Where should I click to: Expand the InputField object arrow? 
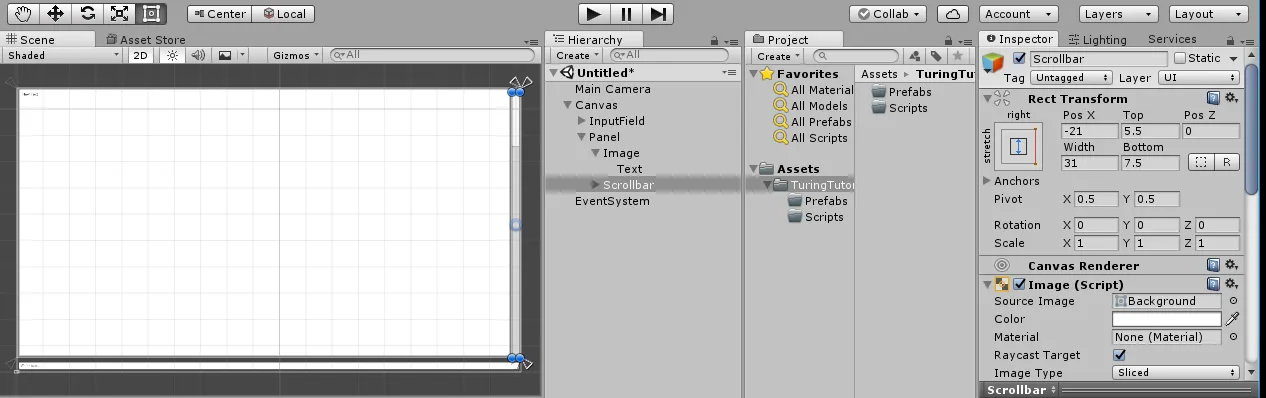point(582,121)
